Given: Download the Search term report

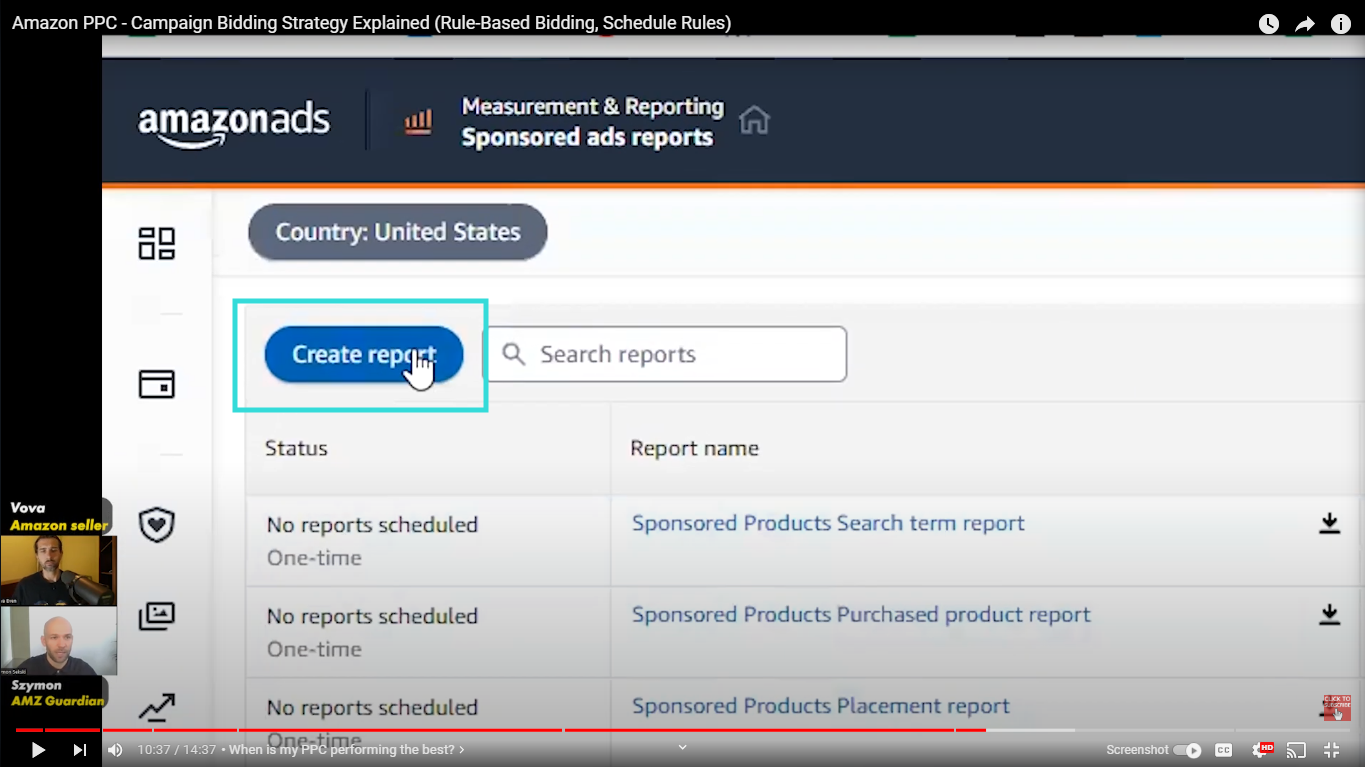Looking at the screenshot, I should 1329,523.
